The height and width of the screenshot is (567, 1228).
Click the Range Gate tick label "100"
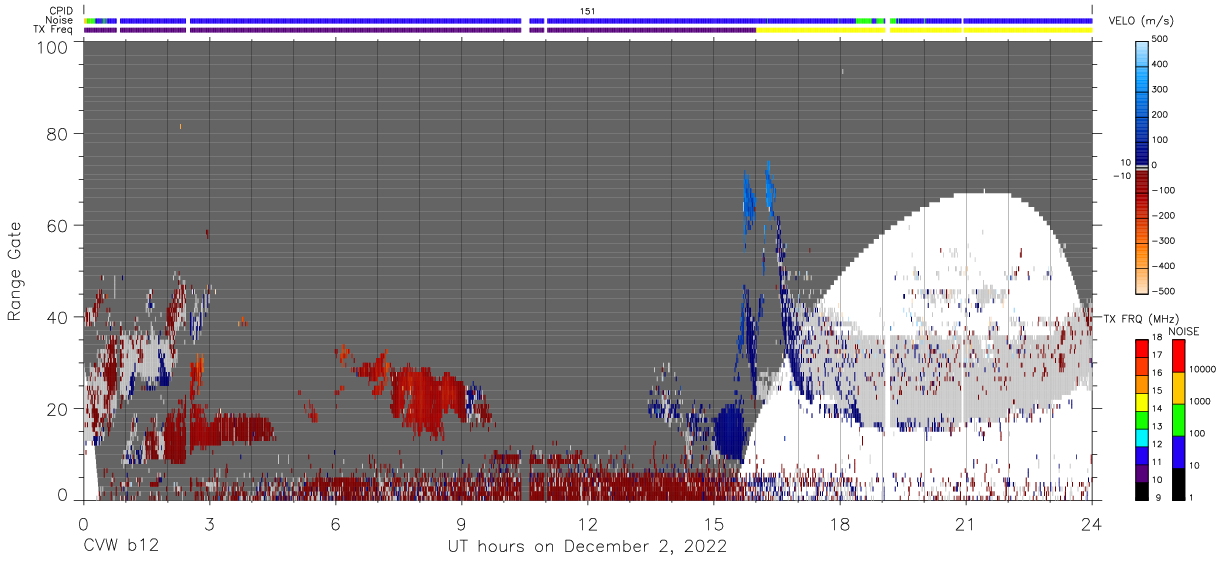tap(52, 47)
